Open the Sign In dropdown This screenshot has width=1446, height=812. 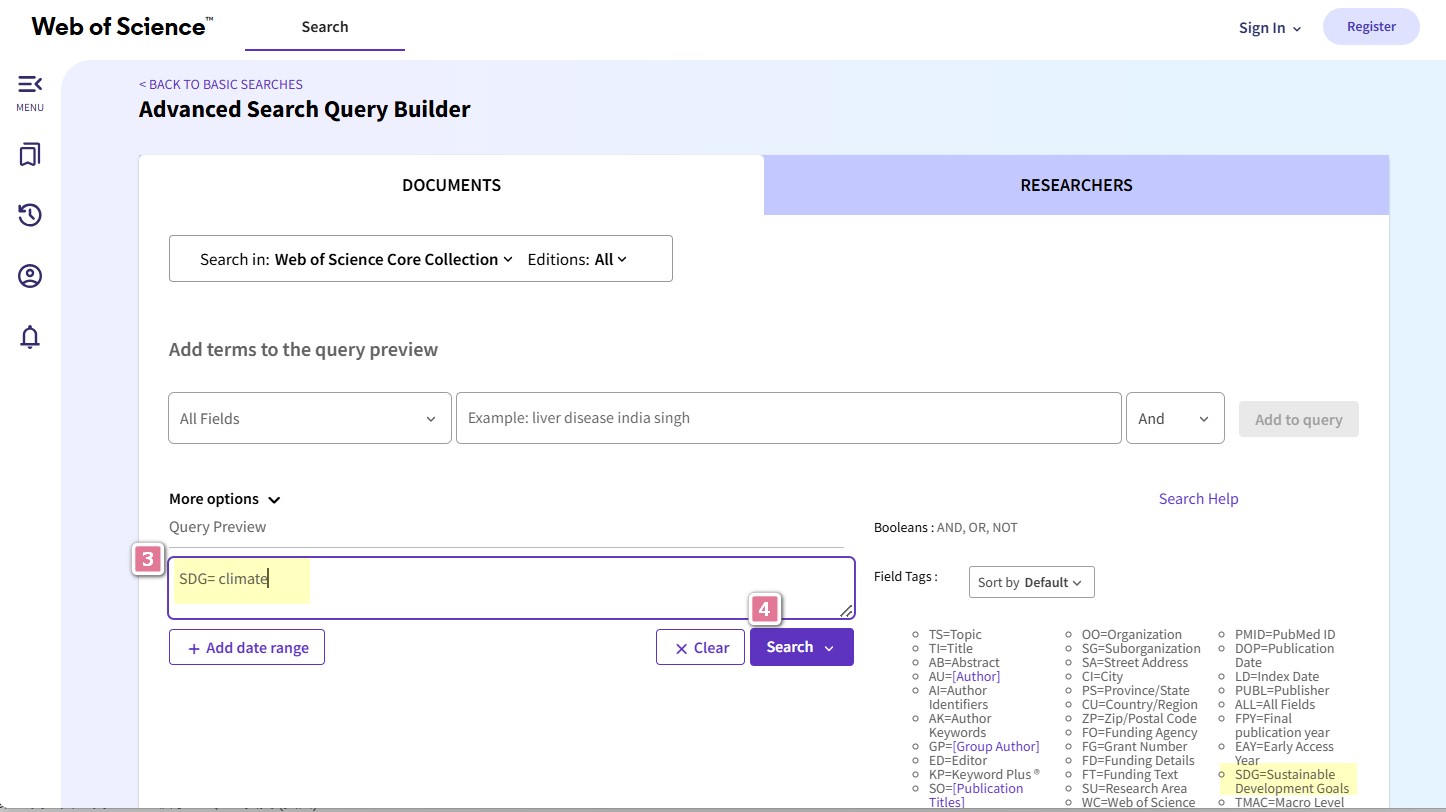1270,28
